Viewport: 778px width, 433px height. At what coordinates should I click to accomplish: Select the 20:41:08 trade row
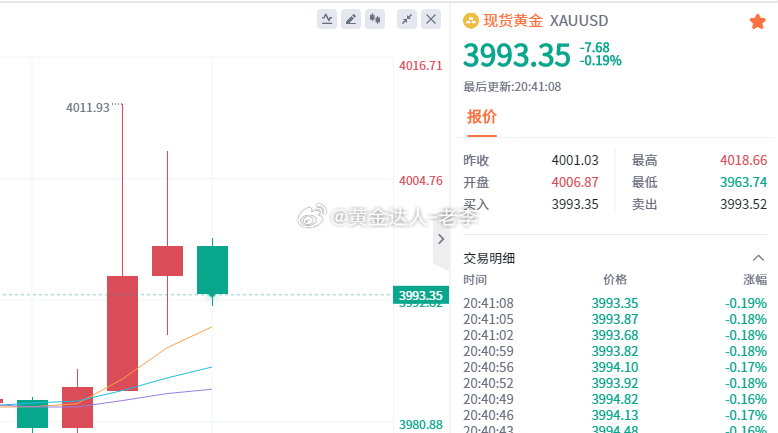click(615, 303)
